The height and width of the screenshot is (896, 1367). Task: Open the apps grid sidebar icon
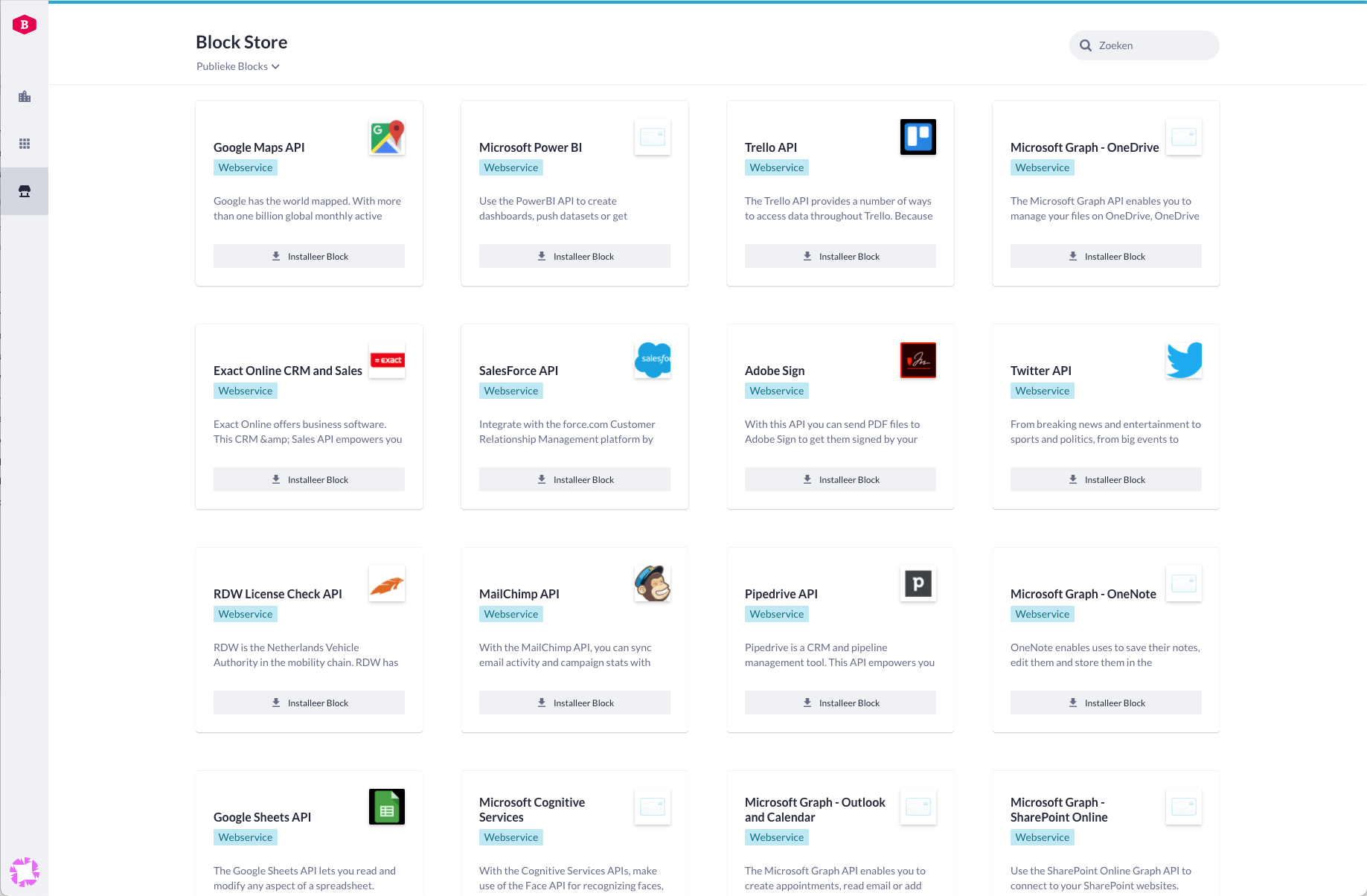click(x=25, y=144)
